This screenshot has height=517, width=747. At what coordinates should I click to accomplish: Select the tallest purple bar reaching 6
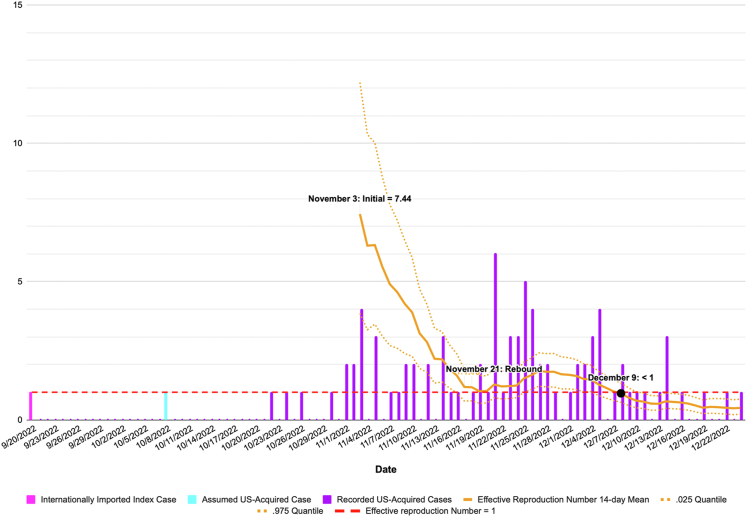(x=495, y=335)
